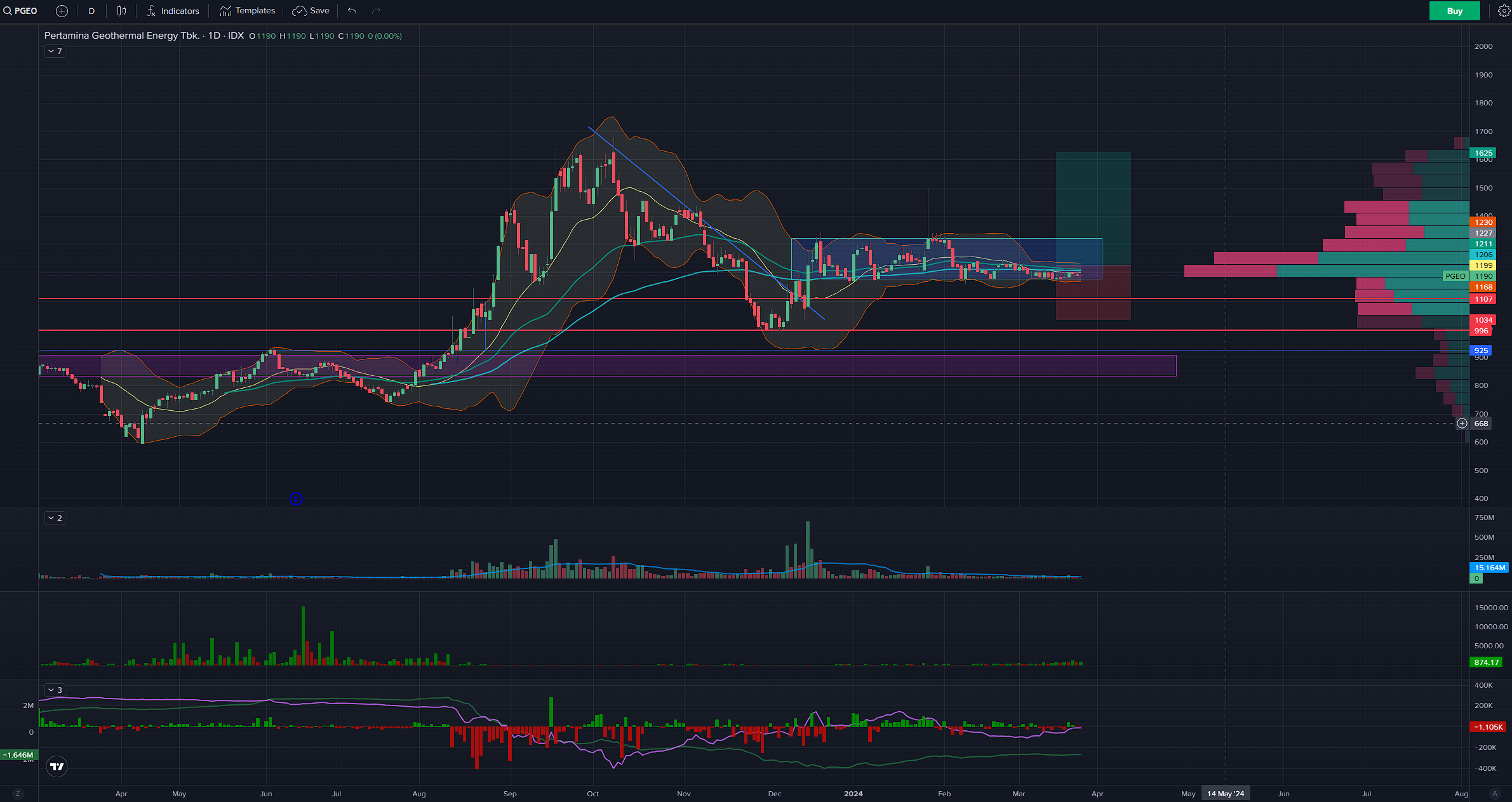
Task: Toggle auto scale with the A button
Action: point(1495,794)
